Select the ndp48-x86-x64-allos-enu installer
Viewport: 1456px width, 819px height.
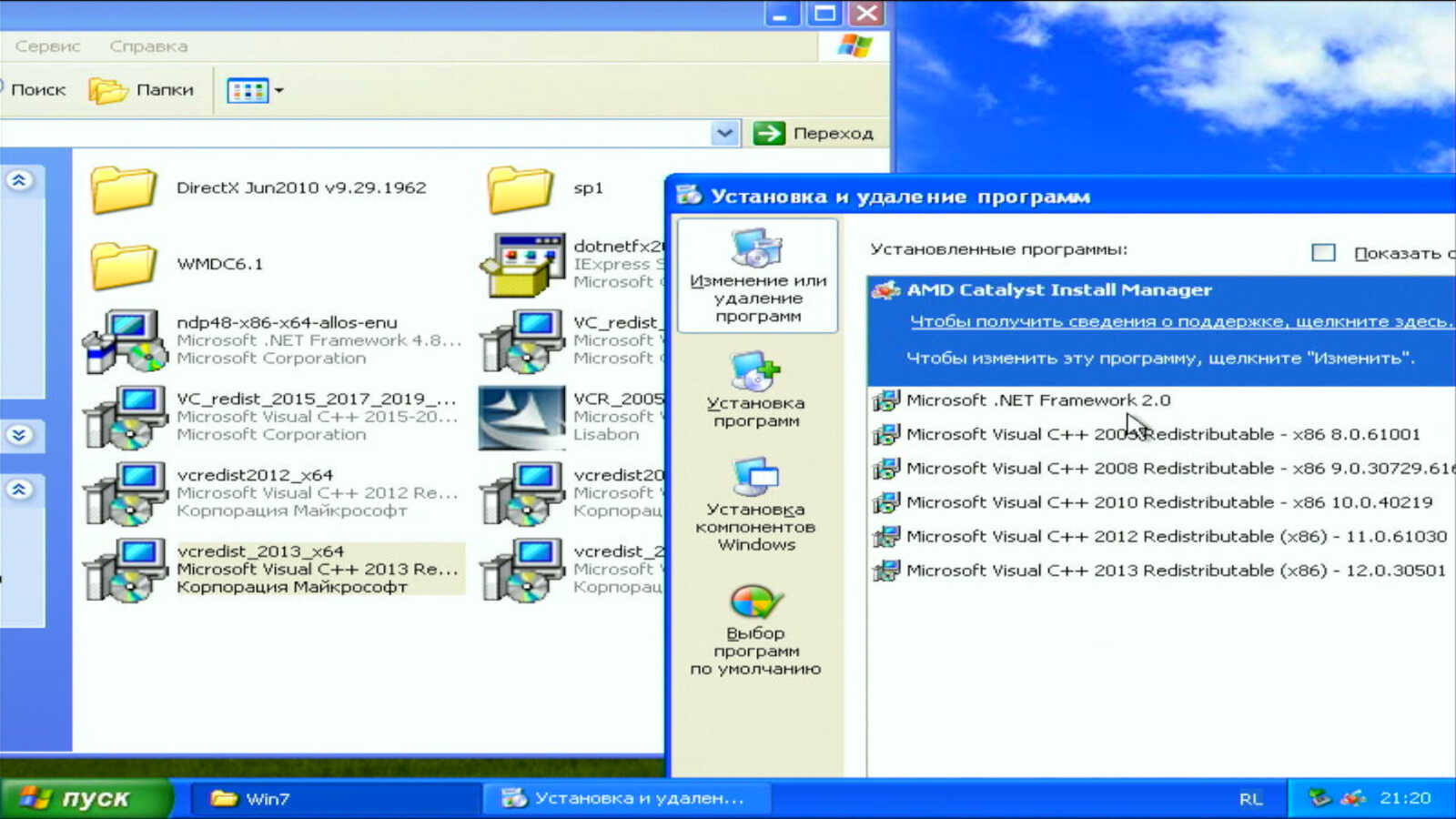pos(273,340)
